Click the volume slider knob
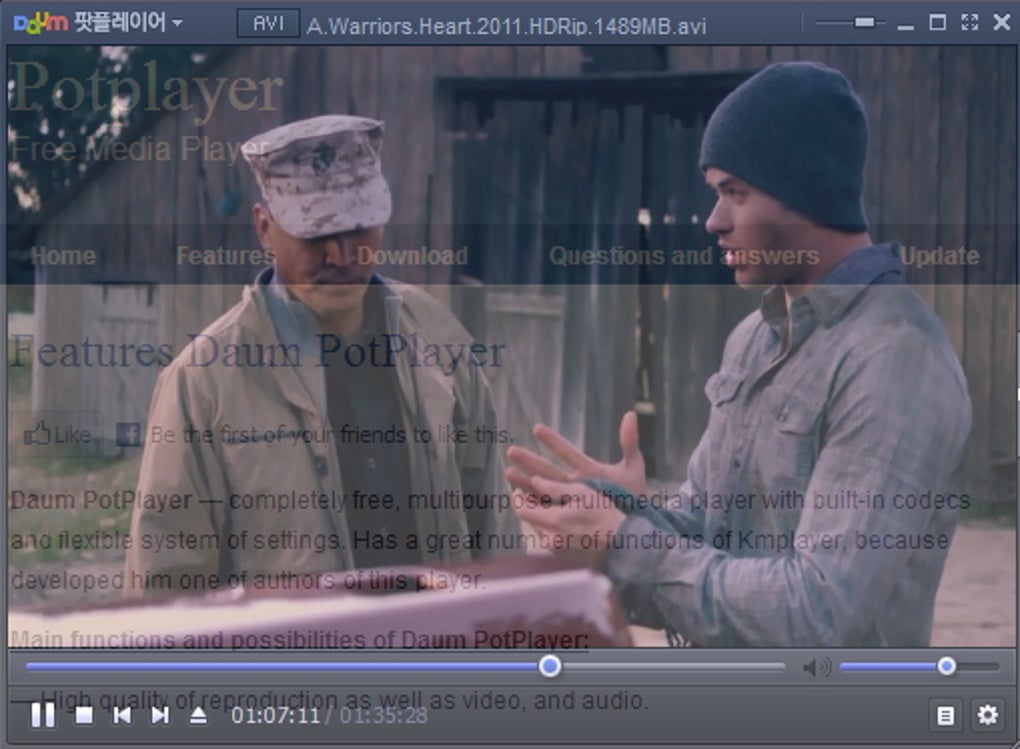 coord(946,666)
